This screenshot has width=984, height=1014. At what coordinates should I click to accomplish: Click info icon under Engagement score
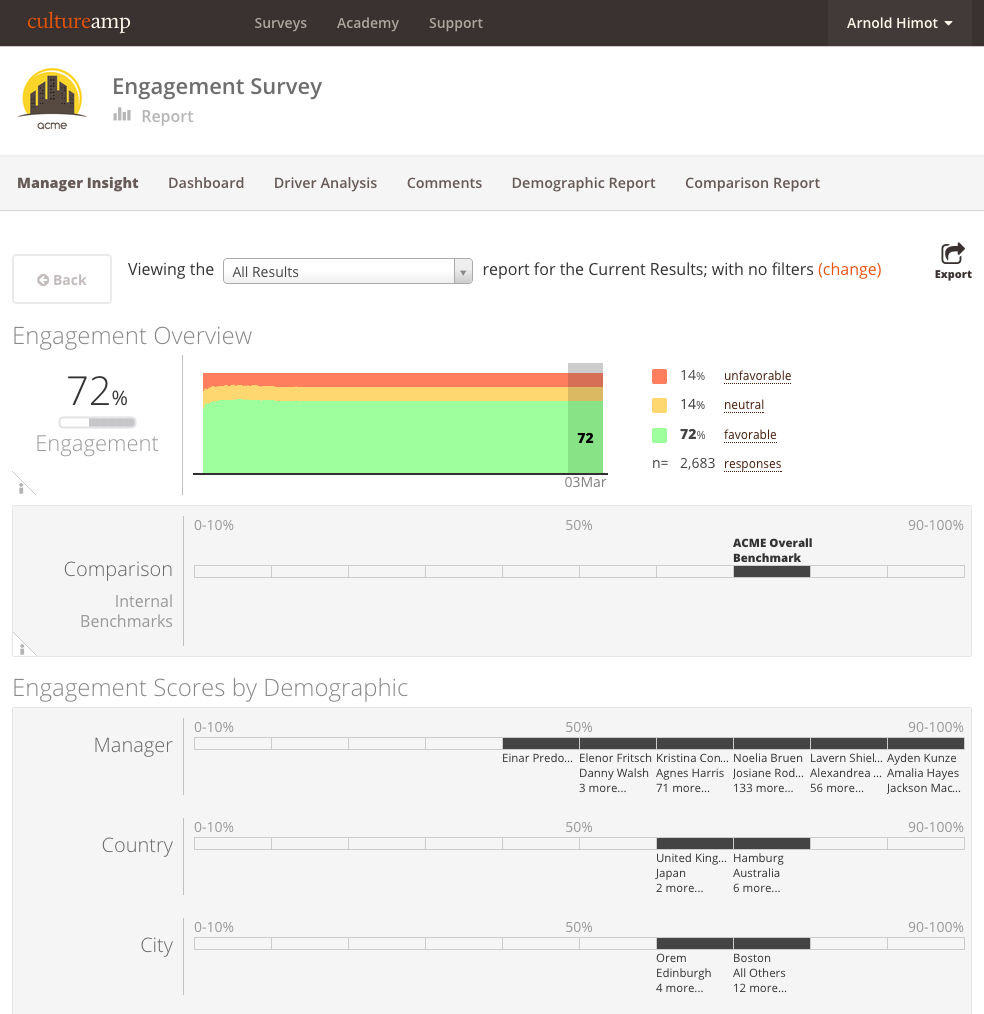(x=22, y=487)
